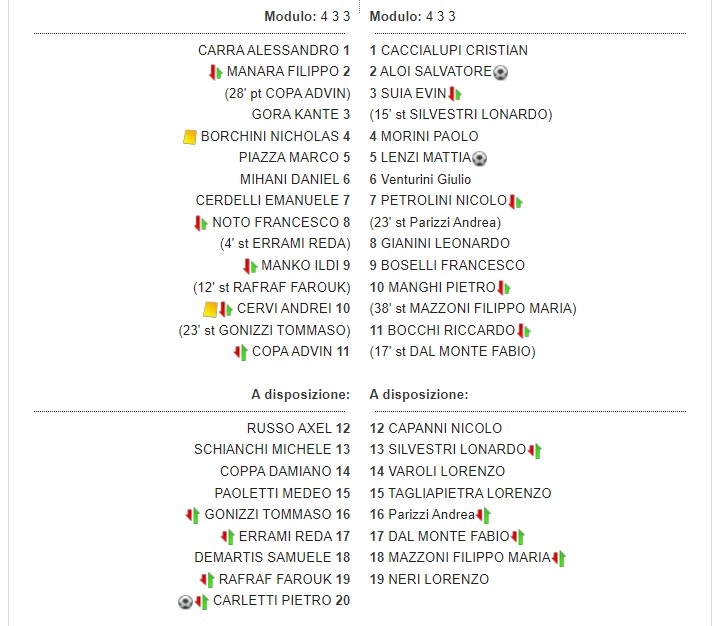Click the goal ball icon beside ALOI SALVATORE
This screenshot has height=626, width=720.
coord(501,72)
